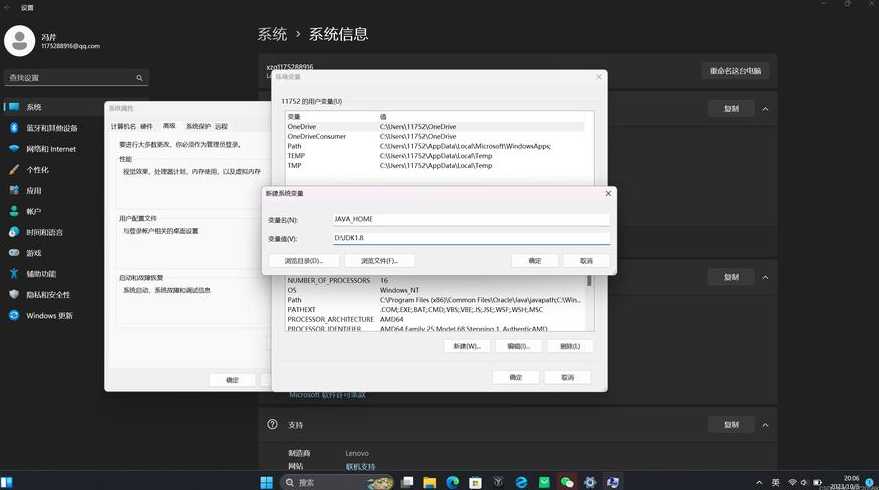Switch to Computer Name tab in System Properties
This screenshot has height=490, width=879.
tap(123, 127)
